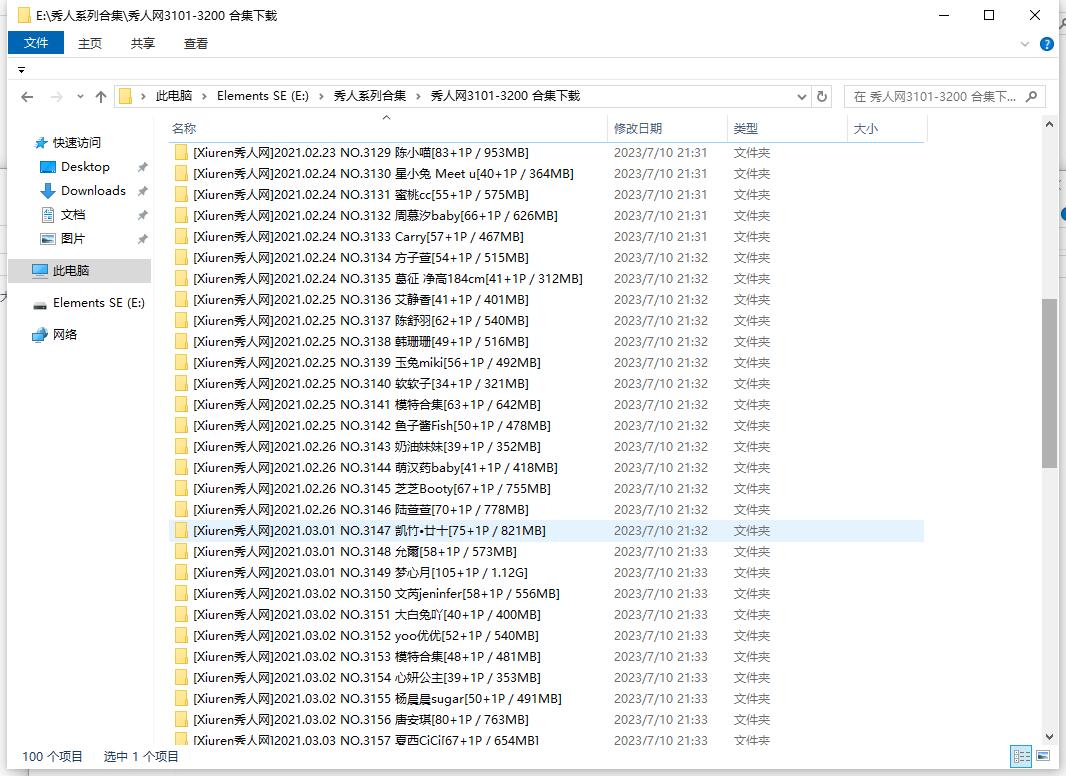Open the 查看 ribbon tab
The image size is (1066, 776).
196,44
